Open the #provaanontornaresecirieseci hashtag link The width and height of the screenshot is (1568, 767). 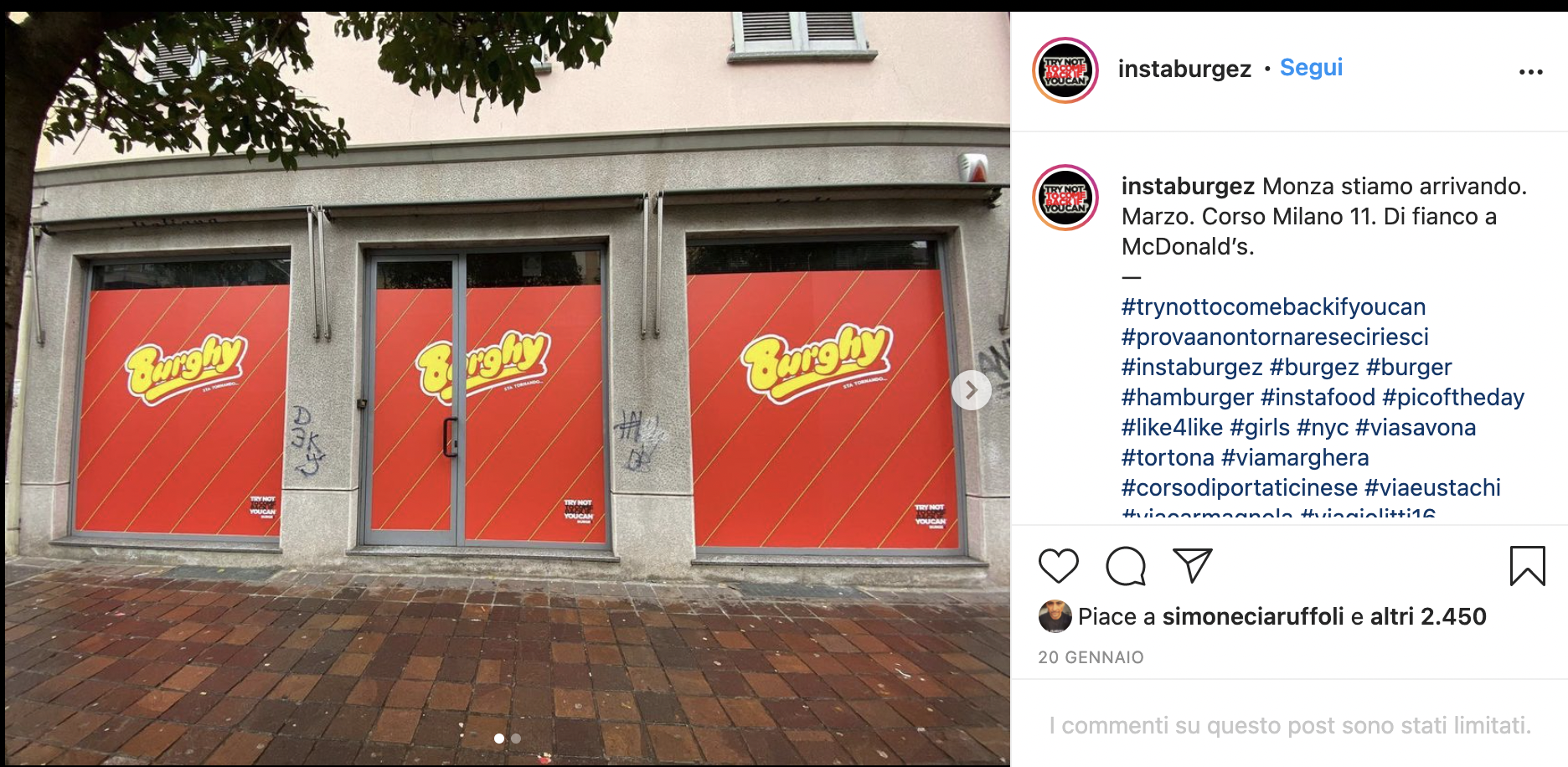click(x=1275, y=337)
